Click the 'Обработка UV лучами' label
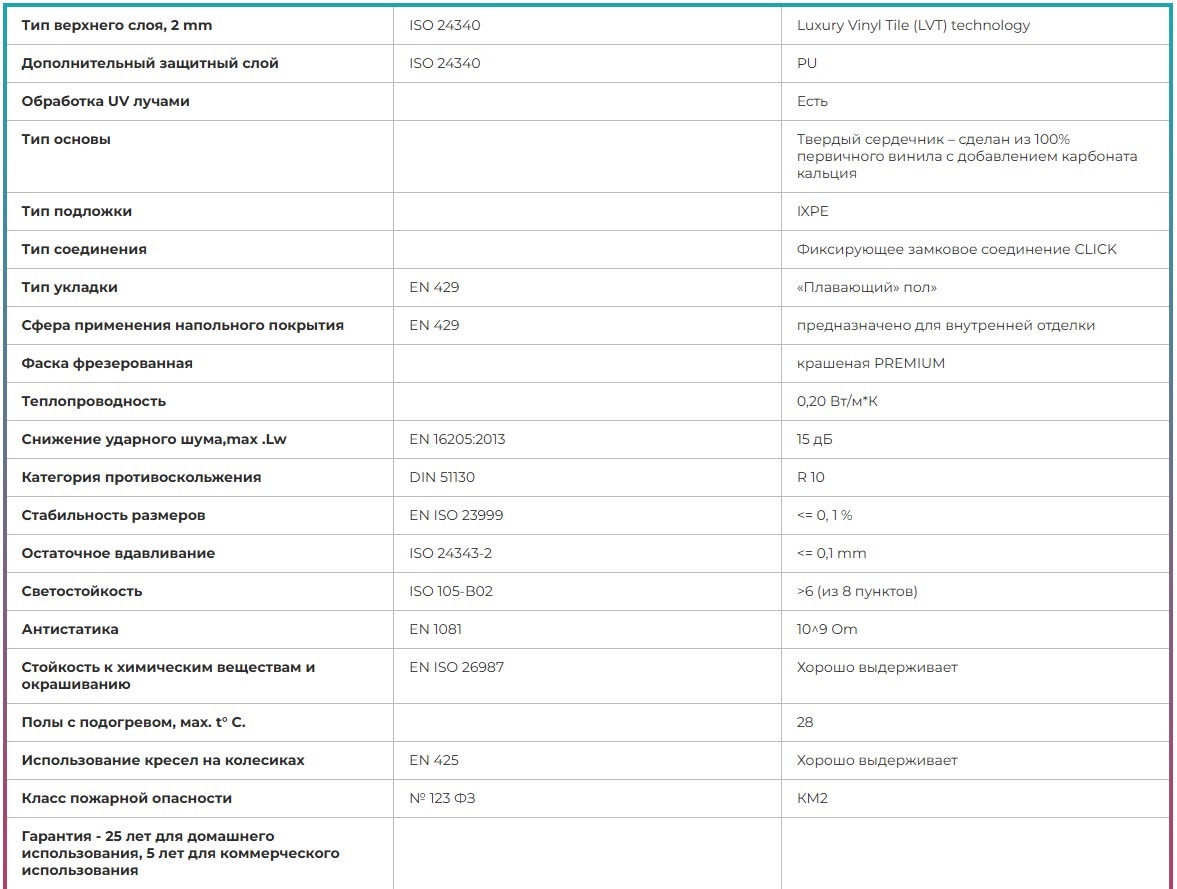This screenshot has width=1177, height=889. [105, 101]
